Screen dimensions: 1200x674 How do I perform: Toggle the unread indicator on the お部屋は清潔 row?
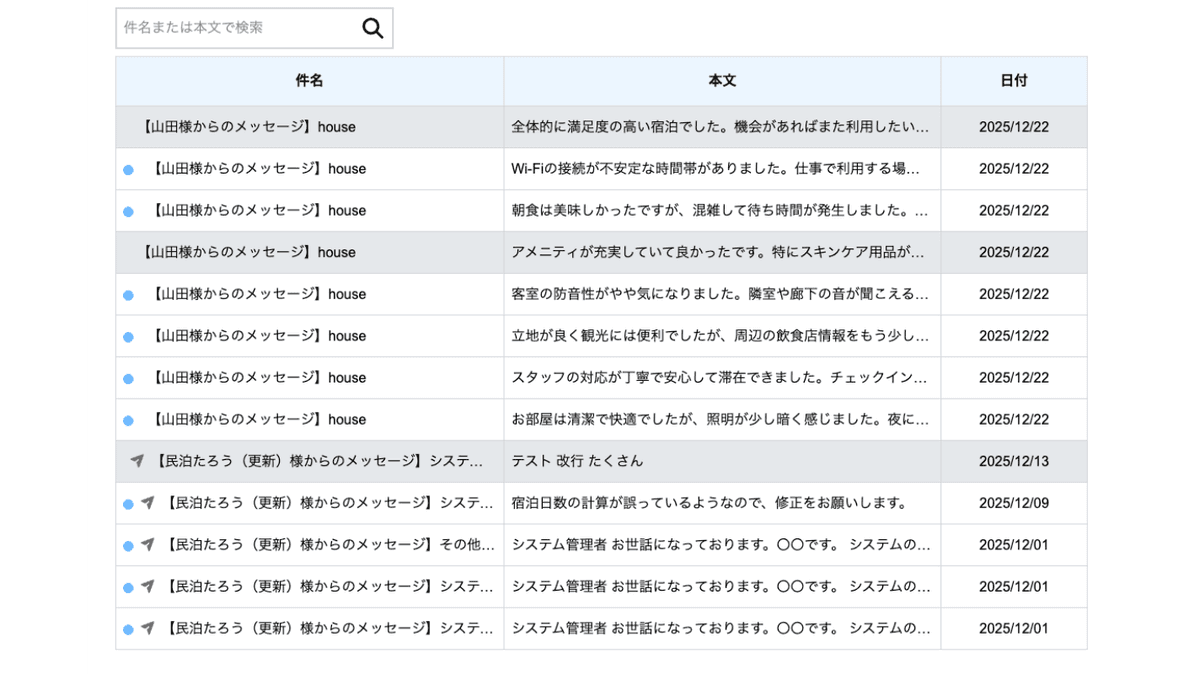[x=127, y=419]
